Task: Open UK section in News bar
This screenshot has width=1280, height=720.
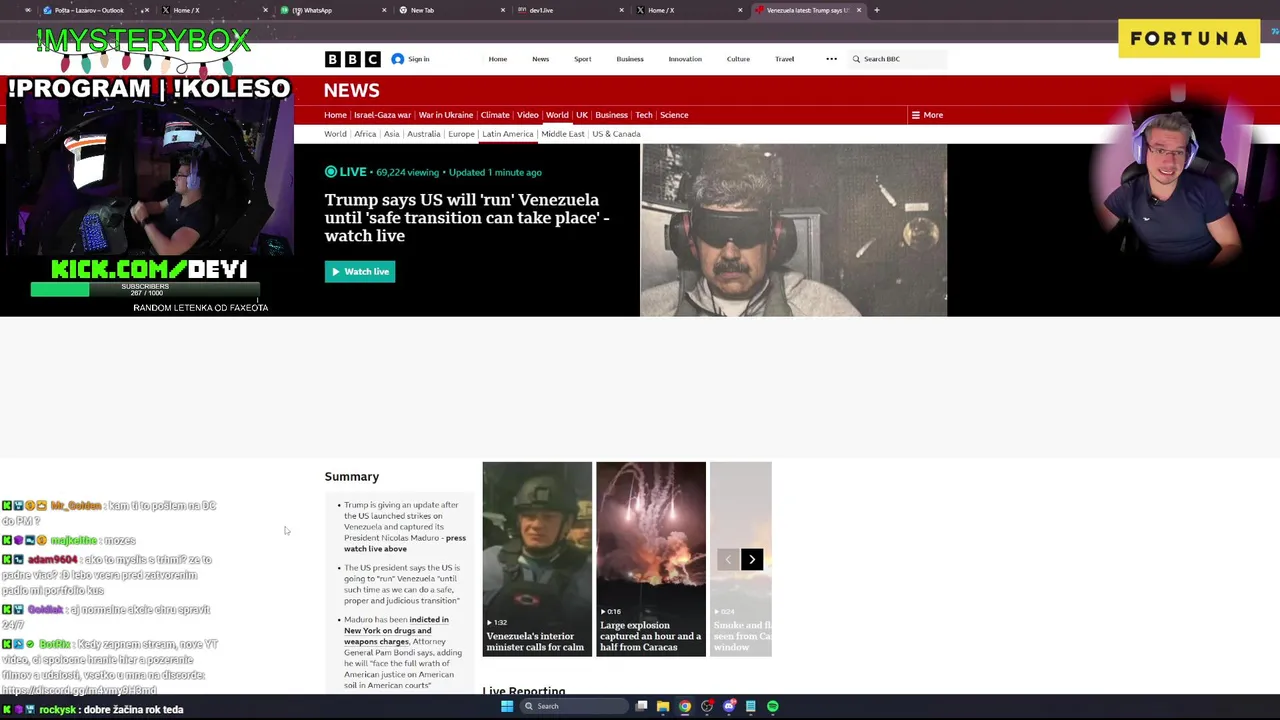Action: [582, 115]
